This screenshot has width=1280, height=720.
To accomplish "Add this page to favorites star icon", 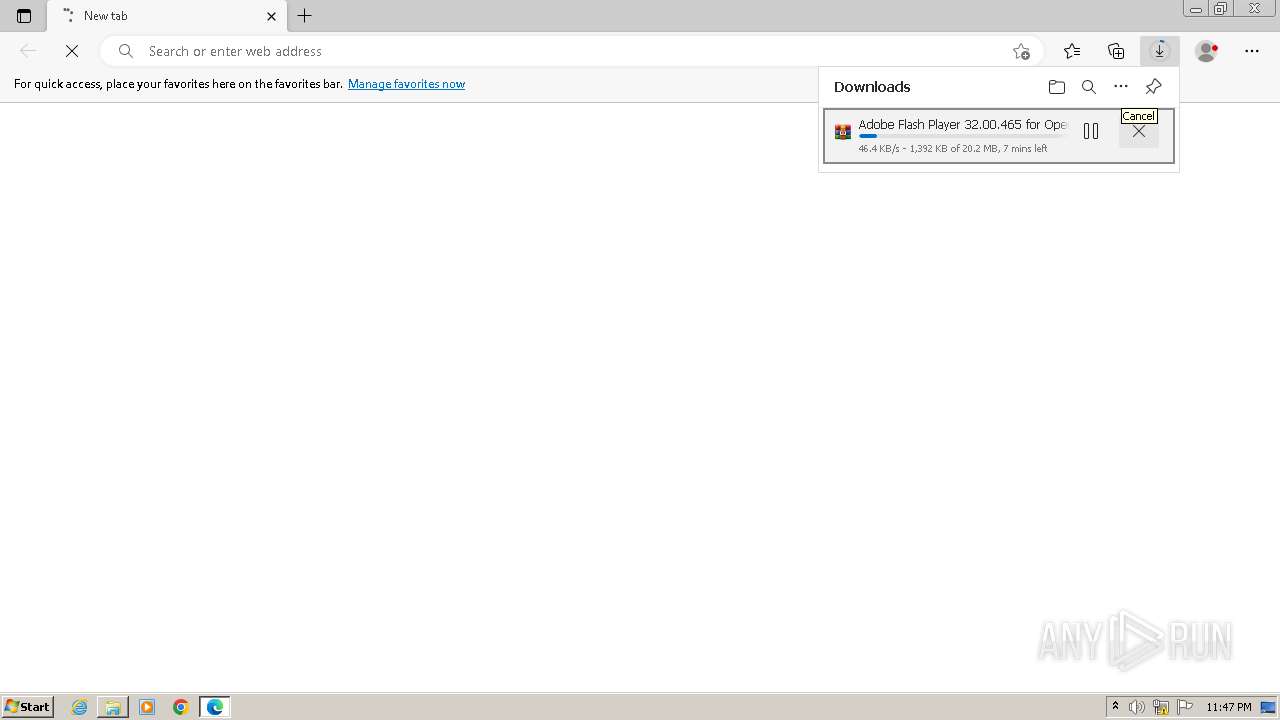I will pos(1021,51).
